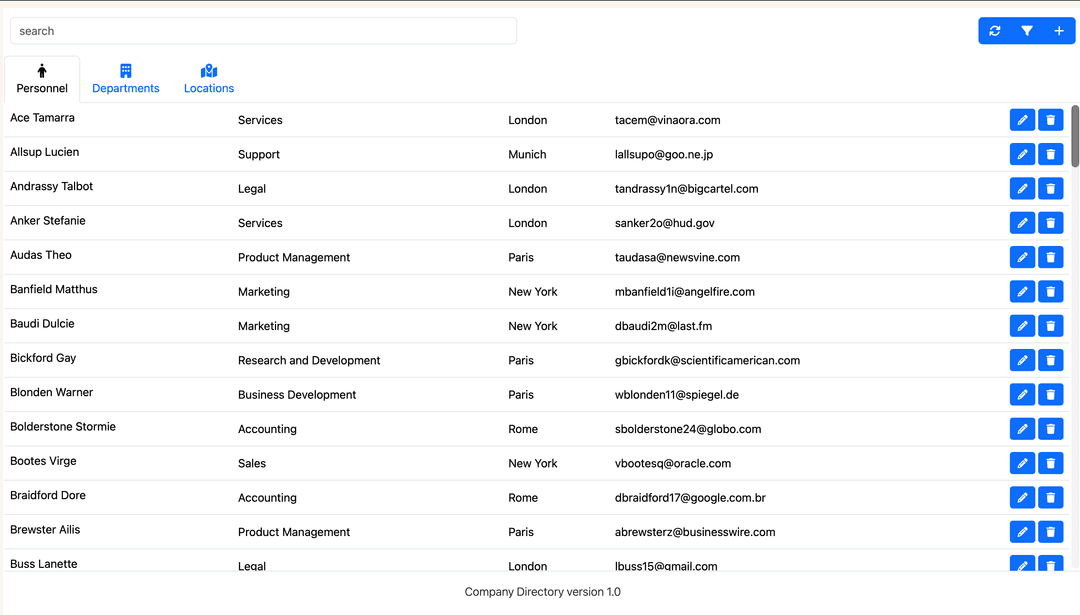The image size is (1080, 615).
Task: Edit Blonden Warner's entry
Action: (1022, 395)
